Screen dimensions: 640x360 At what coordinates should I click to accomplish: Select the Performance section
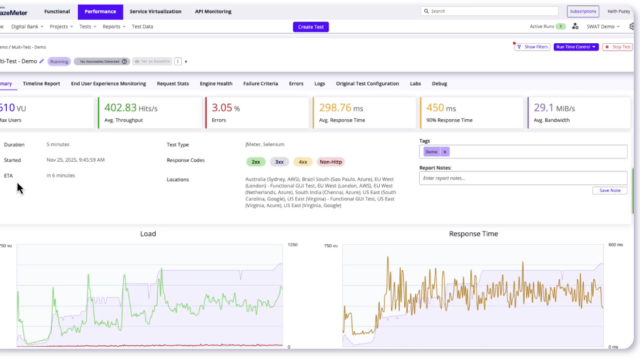point(100,12)
